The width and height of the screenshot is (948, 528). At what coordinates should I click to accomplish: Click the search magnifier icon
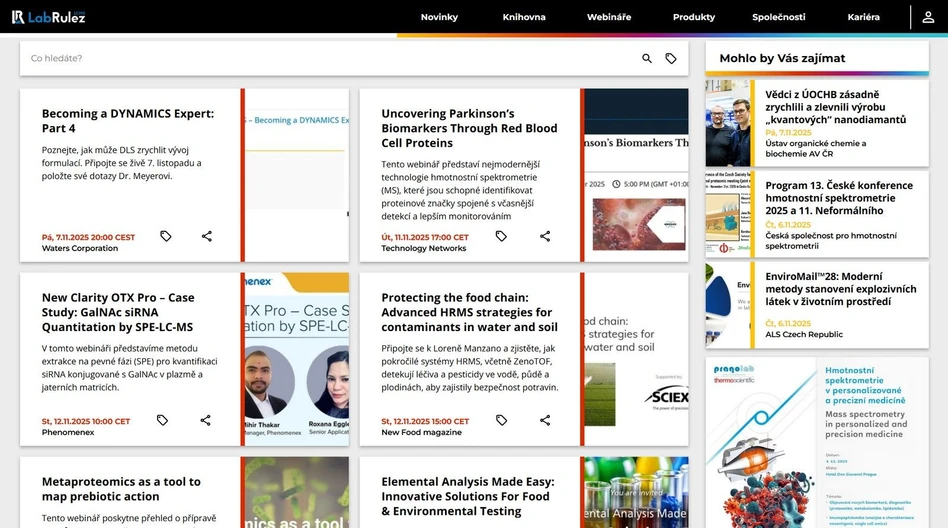point(647,59)
